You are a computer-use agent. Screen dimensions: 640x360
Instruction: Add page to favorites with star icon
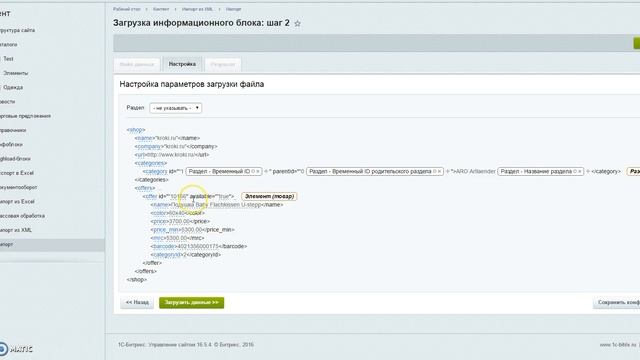pyautogui.click(x=298, y=24)
